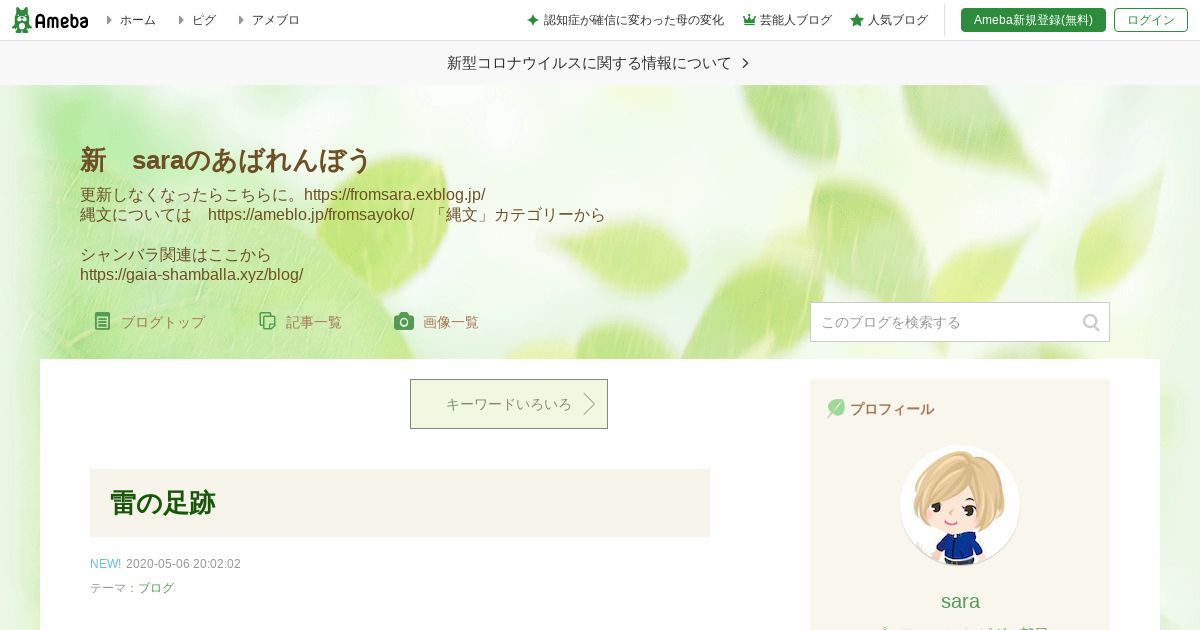The height and width of the screenshot is (630, 1200).
Task: Click the NEW! label
Action: coord(105,564)
